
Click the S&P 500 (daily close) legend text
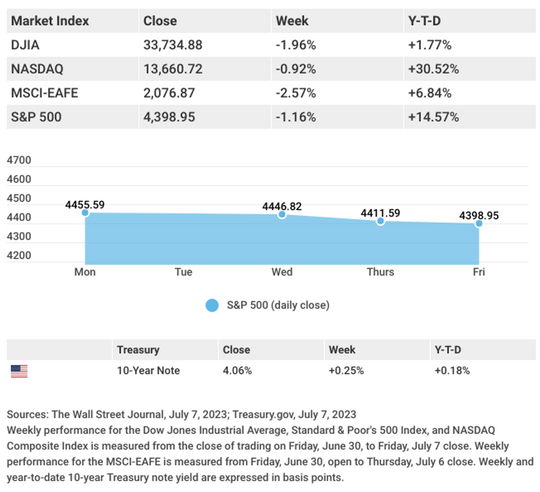point(278,305)
